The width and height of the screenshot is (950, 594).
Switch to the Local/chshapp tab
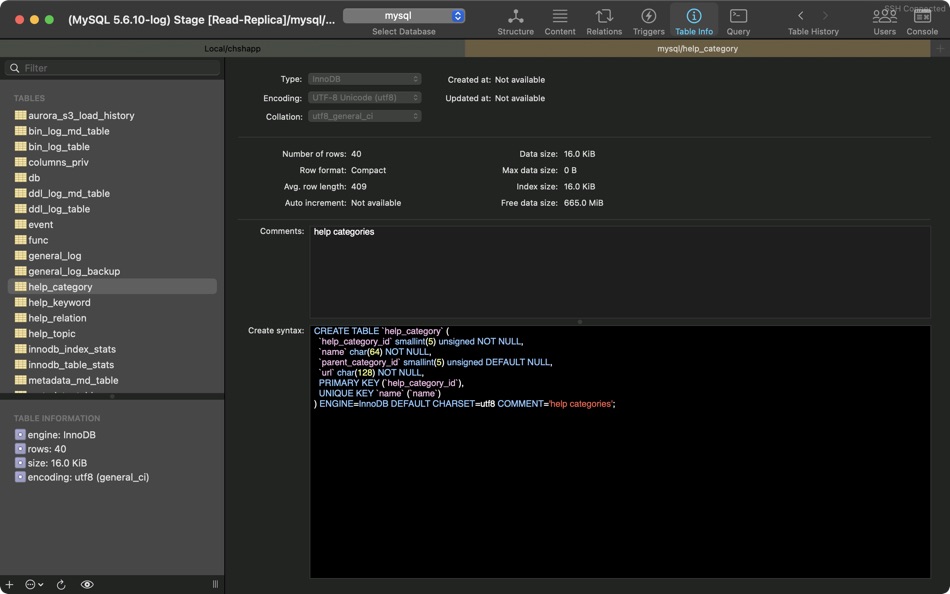tap(232, 48)
